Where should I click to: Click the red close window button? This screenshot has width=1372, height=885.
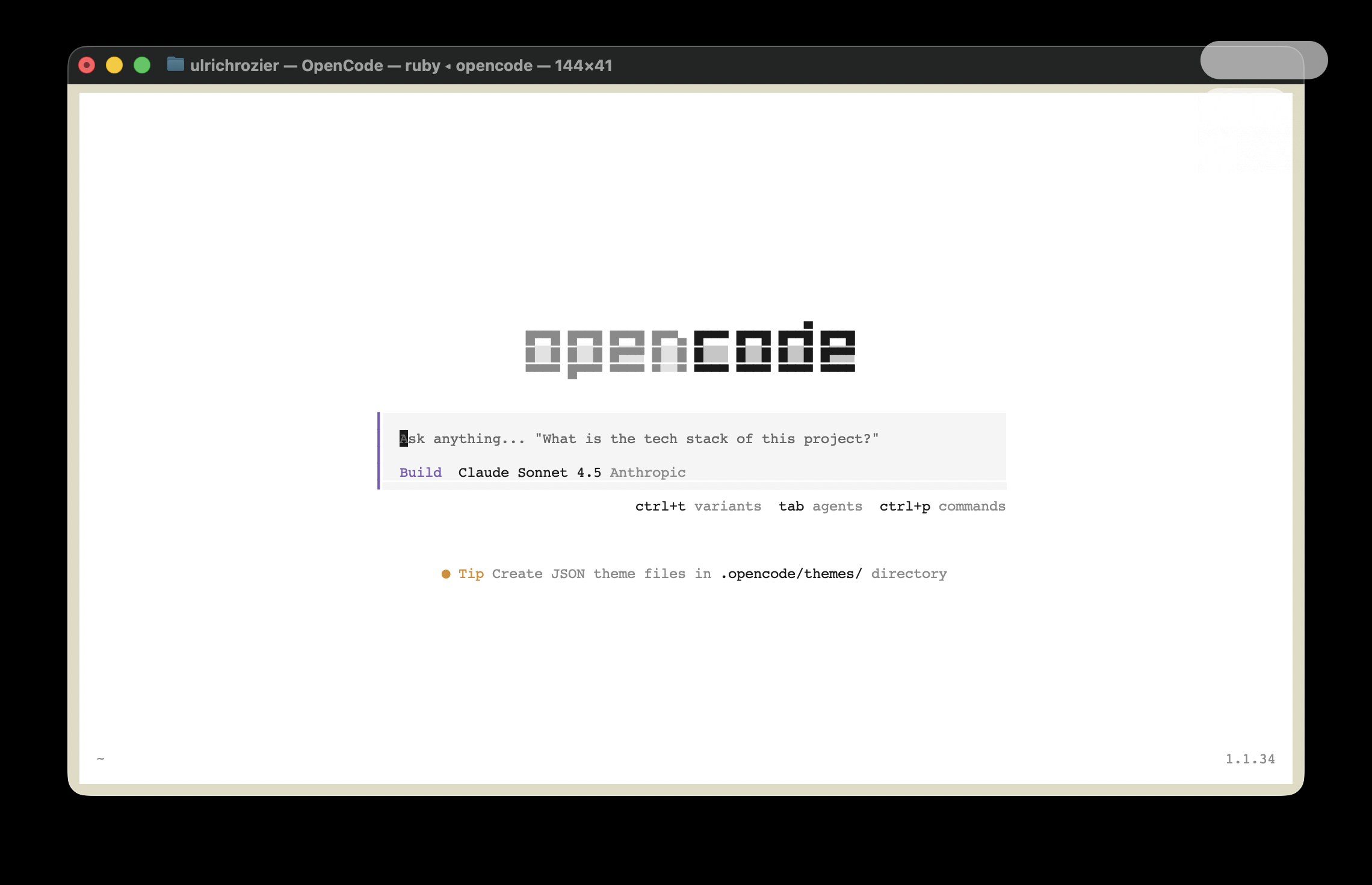87,65
